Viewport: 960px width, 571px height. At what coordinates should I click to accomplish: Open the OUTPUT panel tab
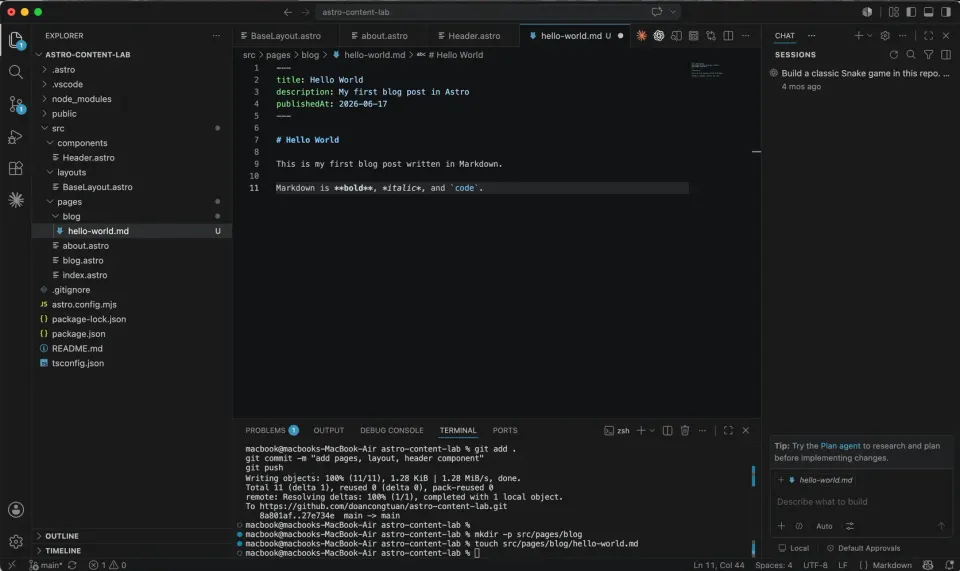329,430
